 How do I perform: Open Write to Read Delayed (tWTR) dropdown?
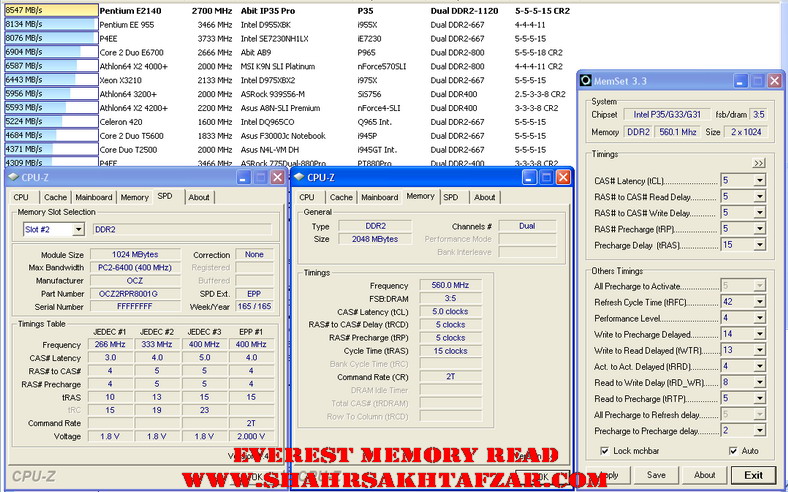pos(759,350)
